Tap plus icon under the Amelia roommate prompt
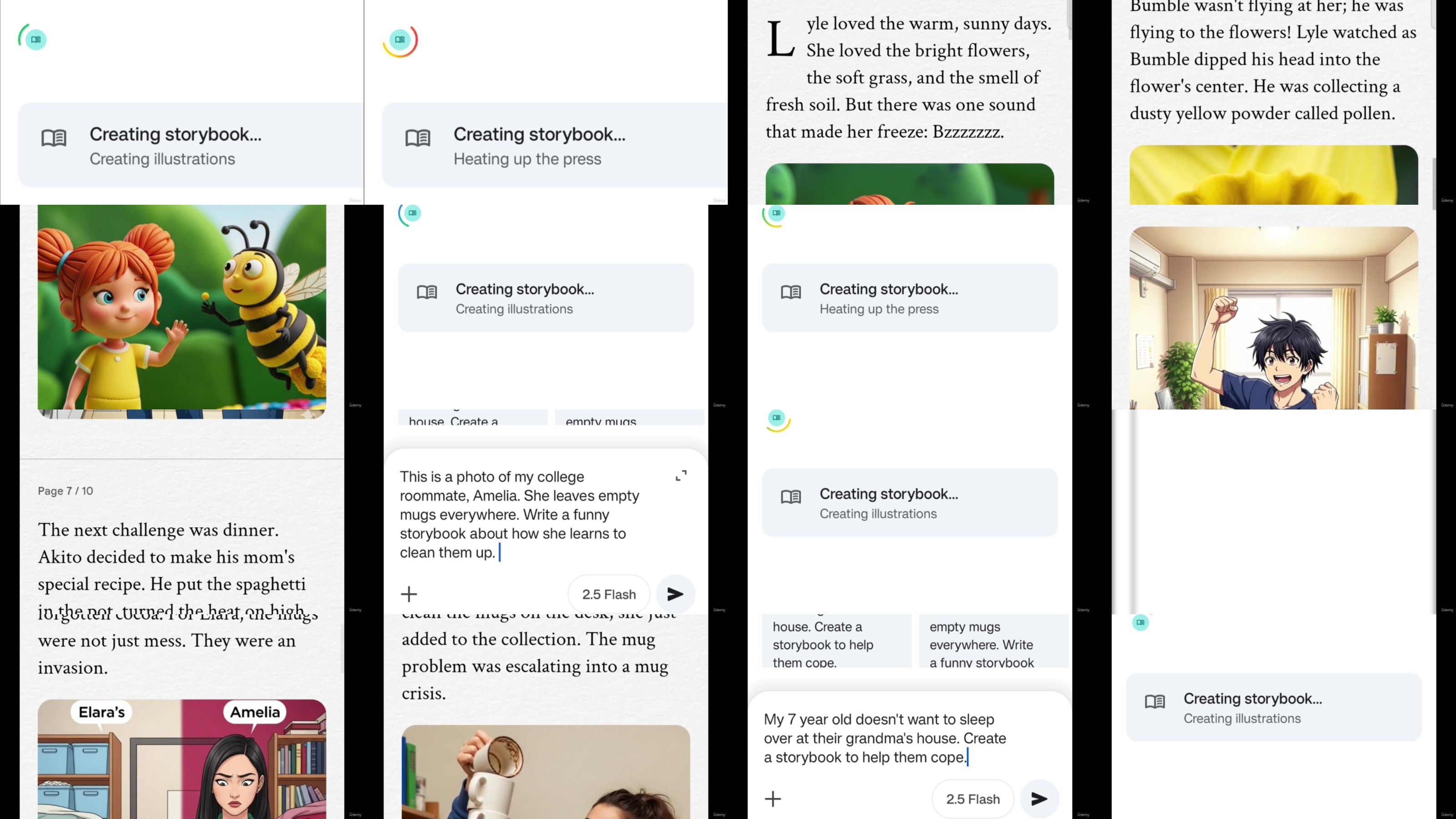This screenshot has width=1456, height=819. click(x=409, y=594)
